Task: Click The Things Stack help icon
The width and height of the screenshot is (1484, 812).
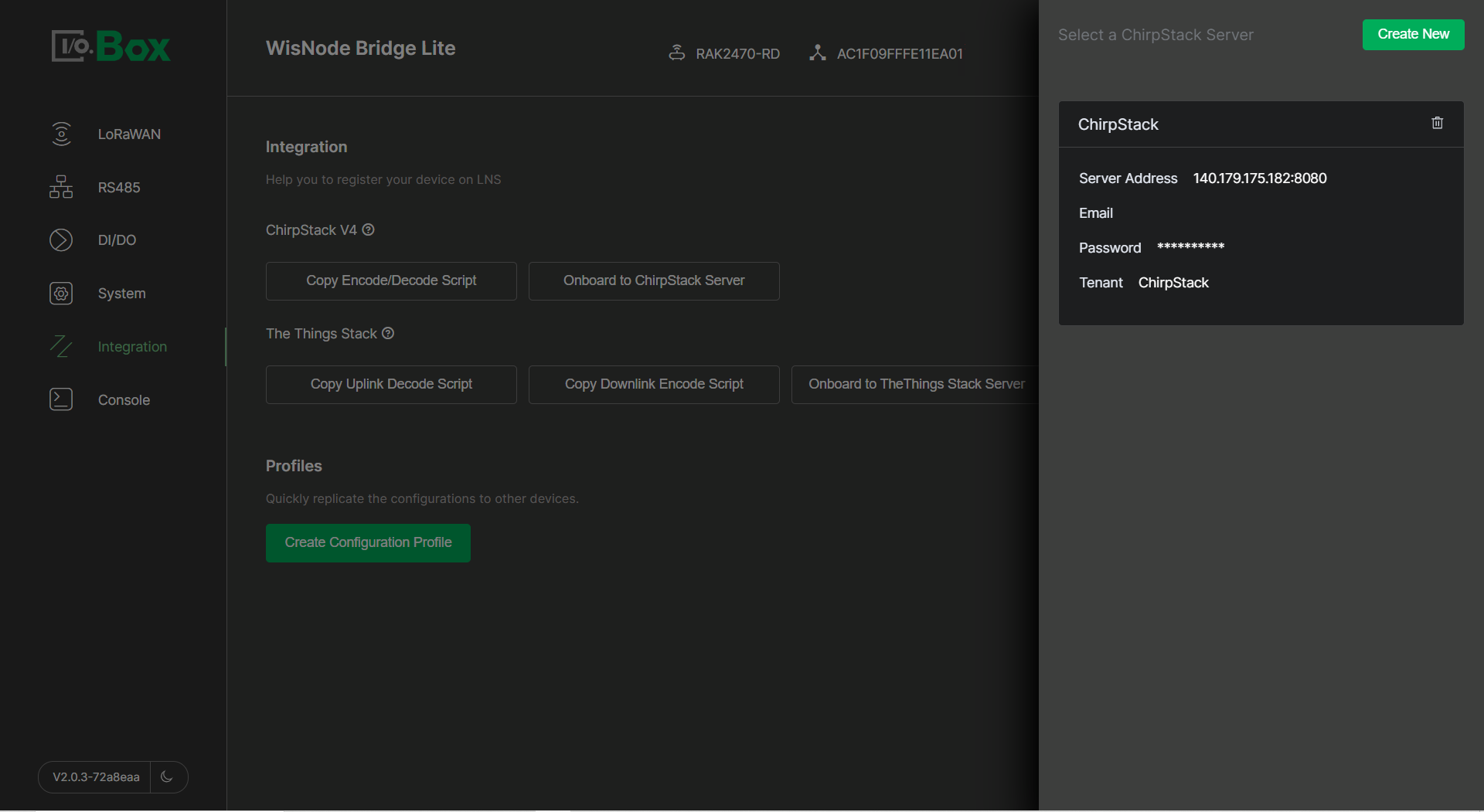Action: pos(388,333)
